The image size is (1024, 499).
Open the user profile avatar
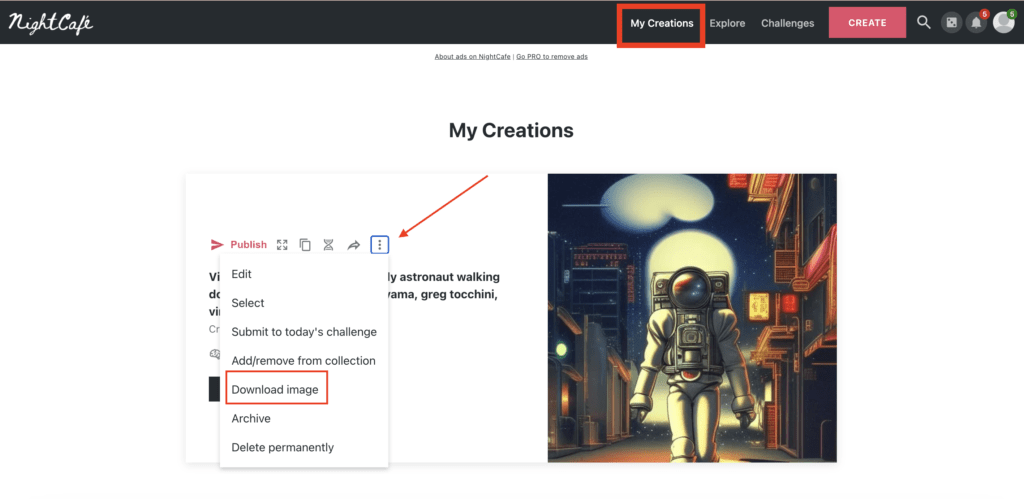(x=1003, y=23)
